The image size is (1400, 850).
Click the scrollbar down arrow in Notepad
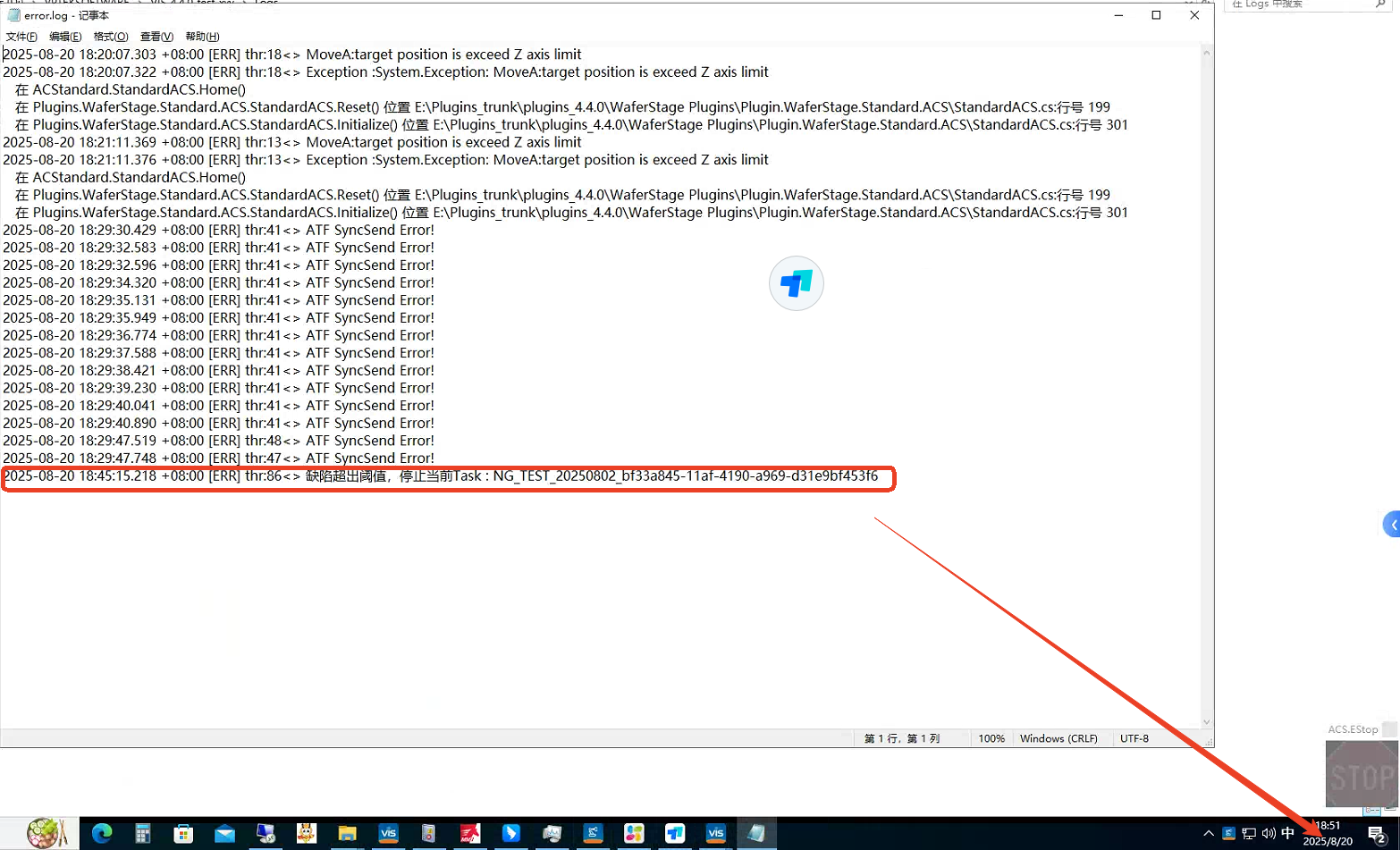pos(1206,722)
